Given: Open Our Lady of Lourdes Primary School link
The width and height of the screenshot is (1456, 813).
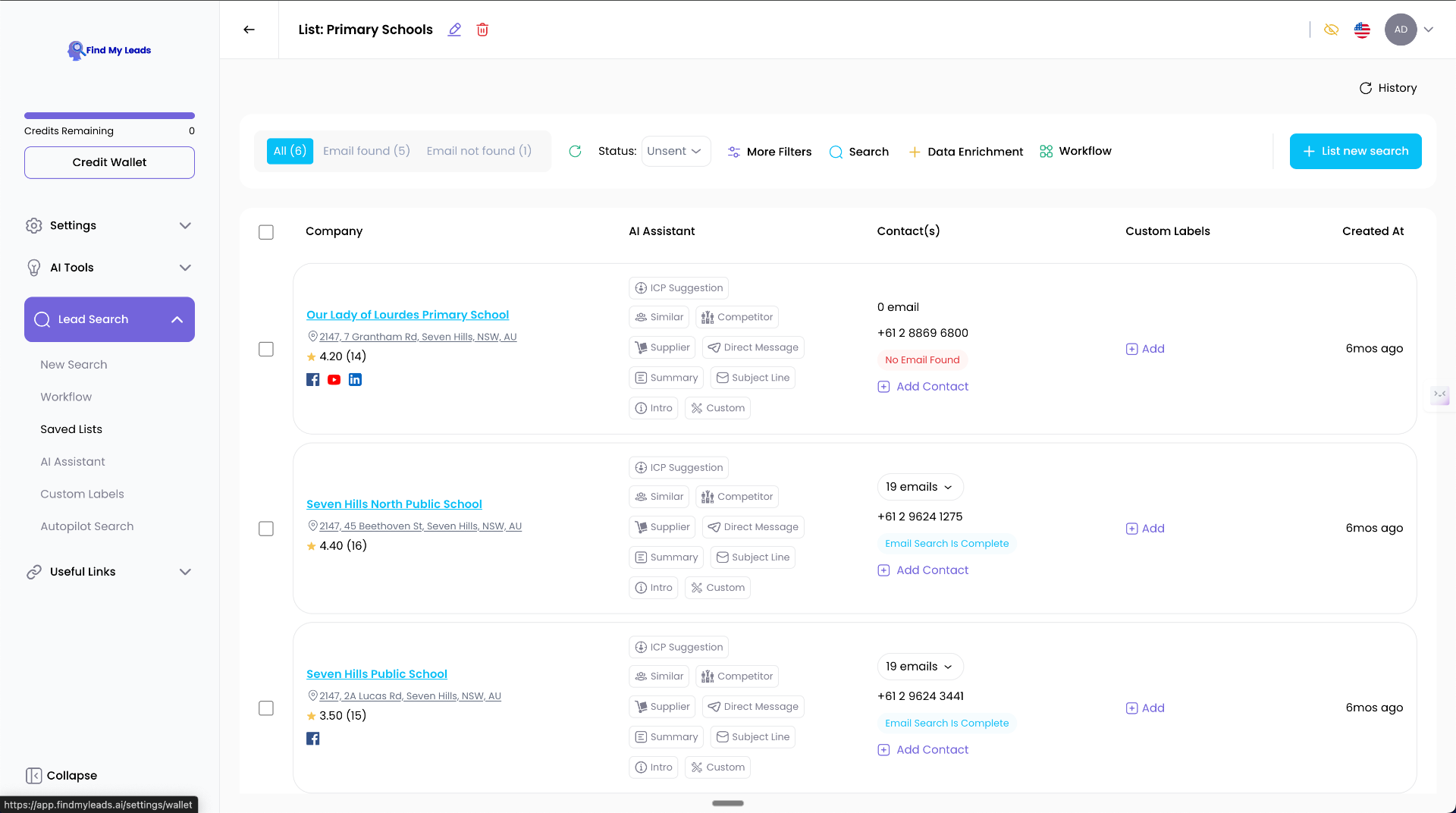Looking at the screenshot, I should coord(407,315).
